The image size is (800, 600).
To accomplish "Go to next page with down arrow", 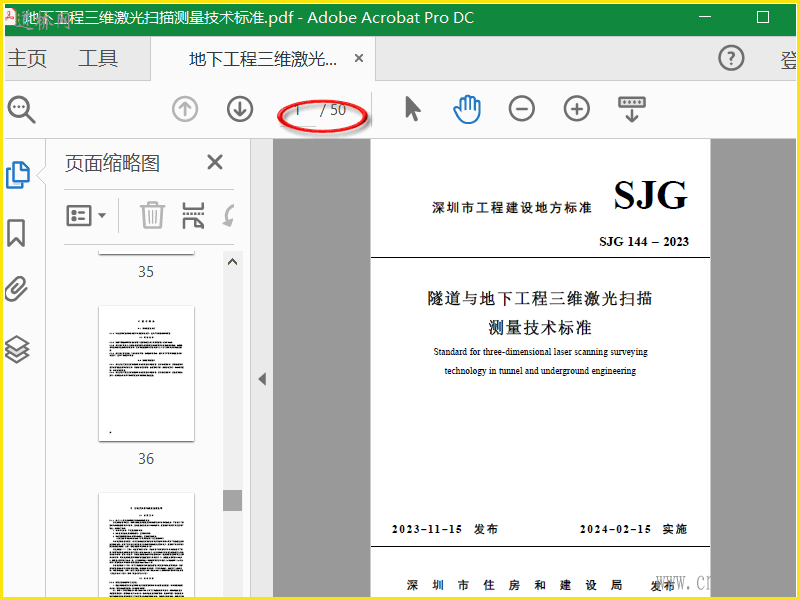I will tap(240, 109).
